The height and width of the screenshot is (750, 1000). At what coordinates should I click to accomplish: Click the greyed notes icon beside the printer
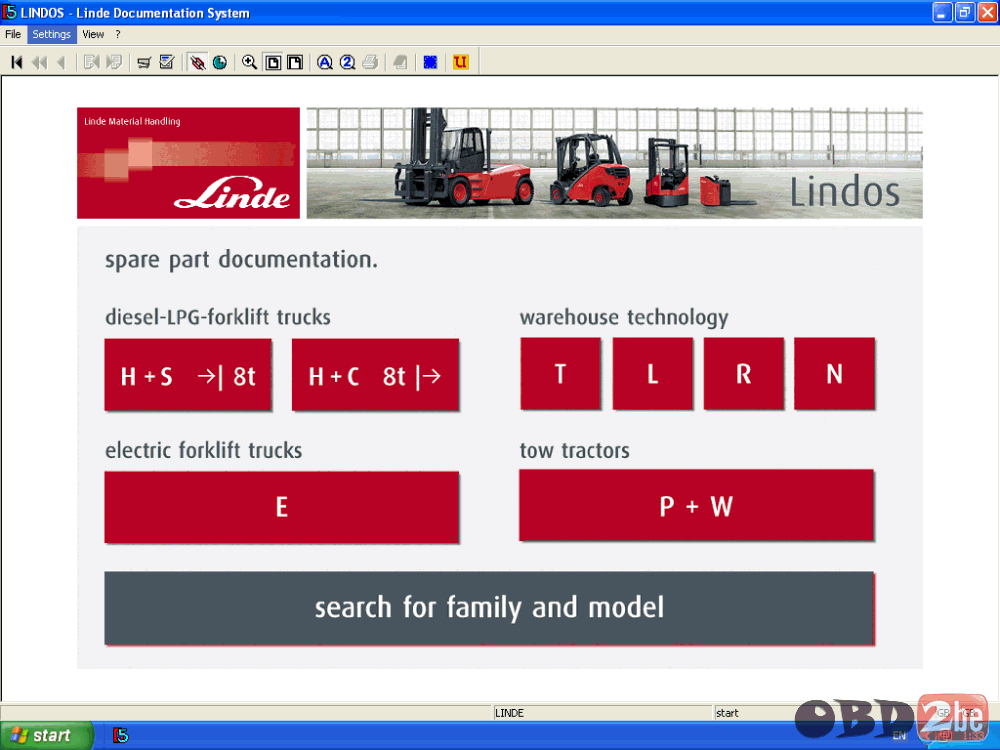[400, 62]
